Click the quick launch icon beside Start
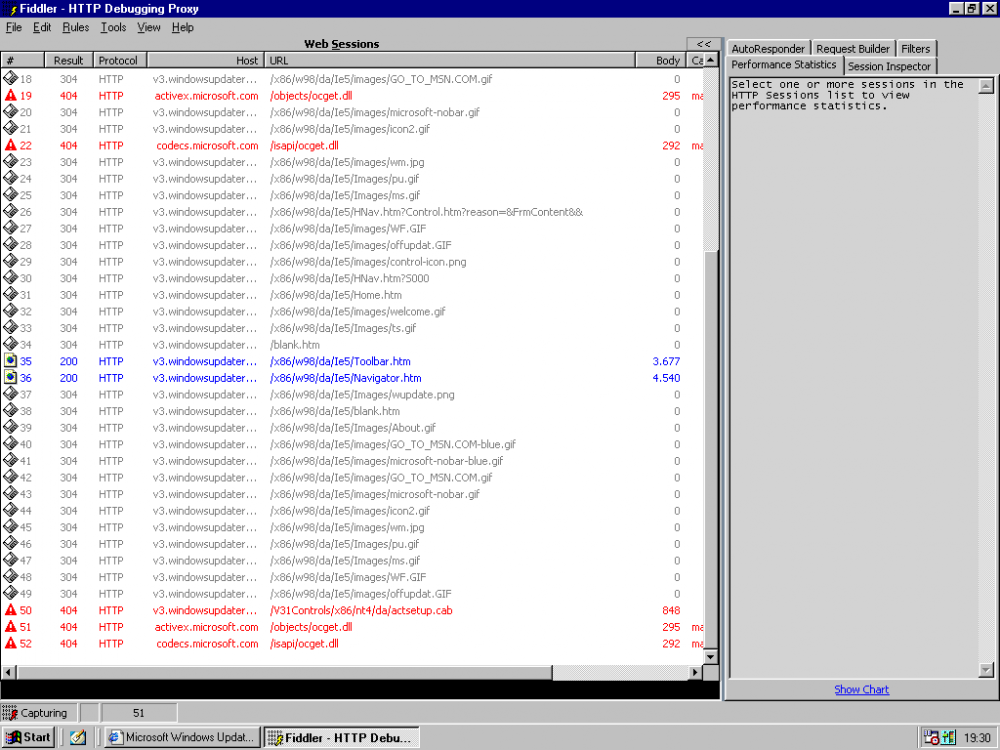The width and height of the screenshot is (1000, 750). point(78,737)
